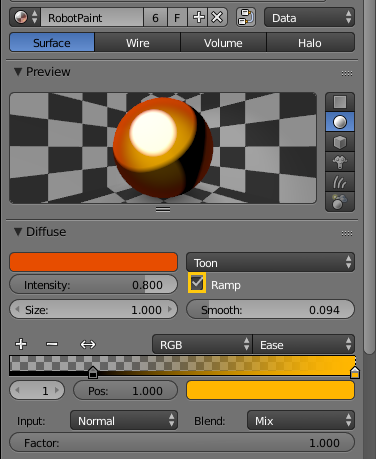Add a color stop to ramp

21,344
